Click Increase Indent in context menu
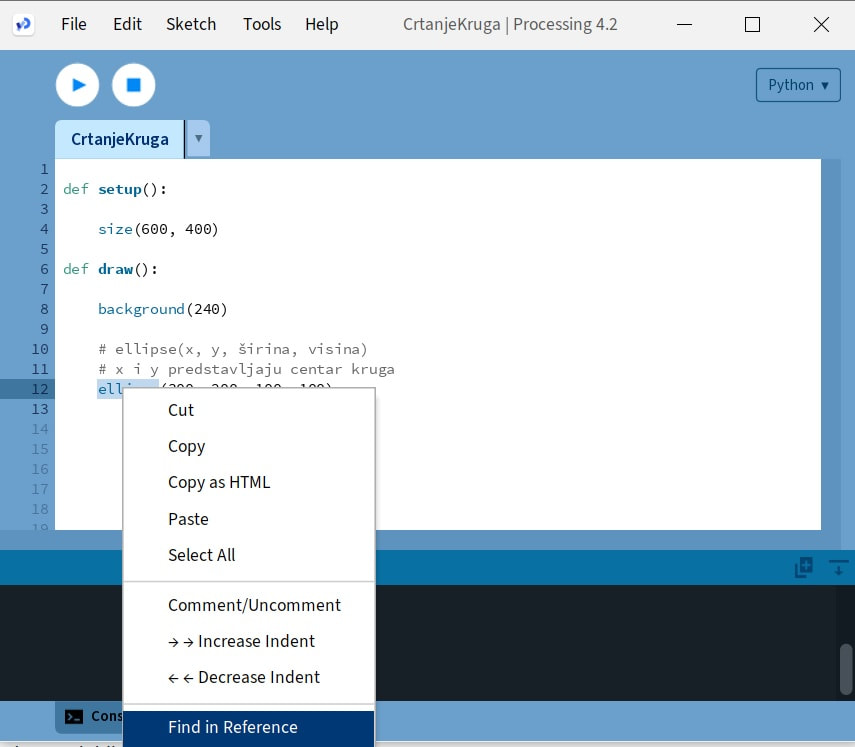Viewport: 855px width, 747px height. coord(249,641)
